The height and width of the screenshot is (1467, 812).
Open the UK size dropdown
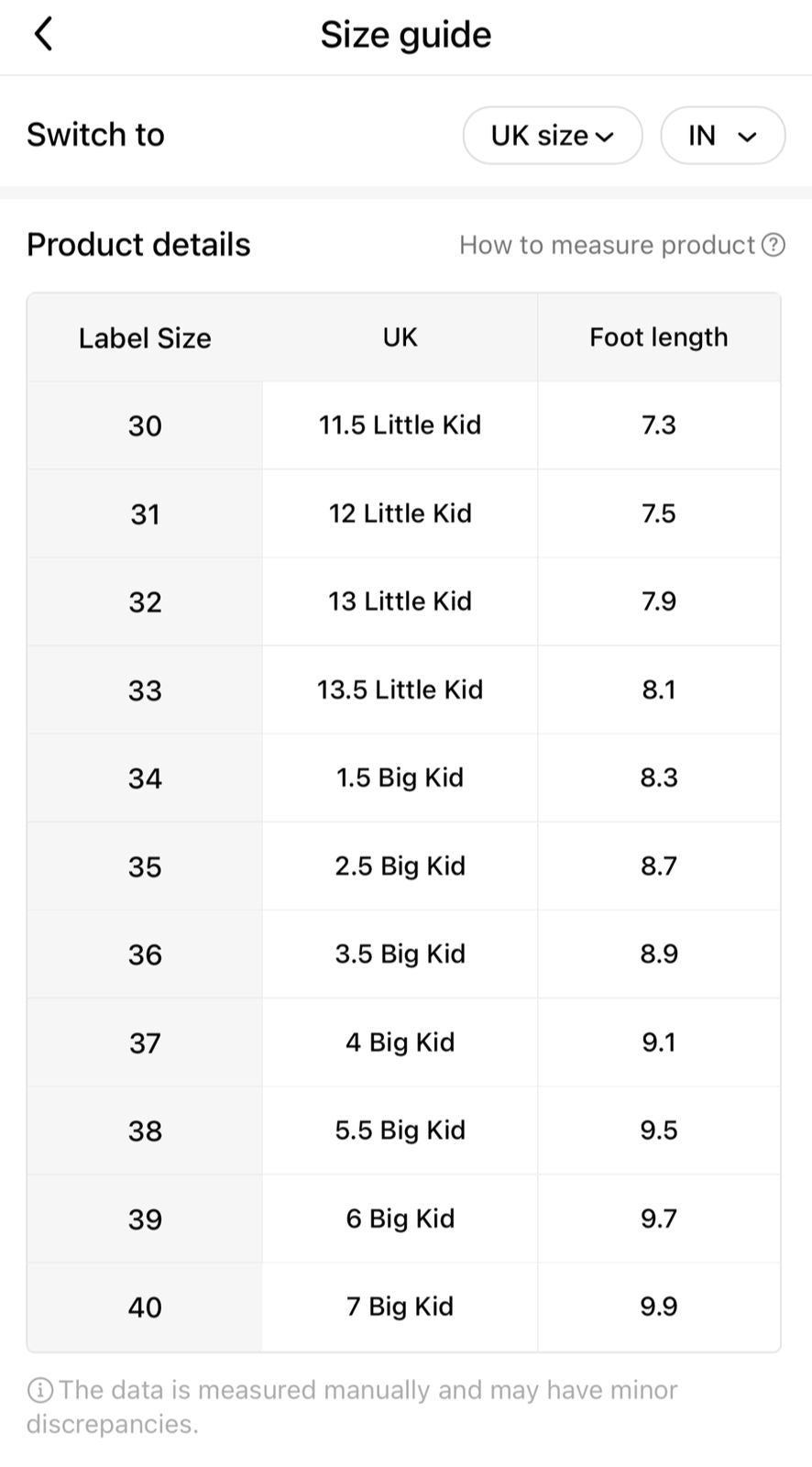click(553, 136)
